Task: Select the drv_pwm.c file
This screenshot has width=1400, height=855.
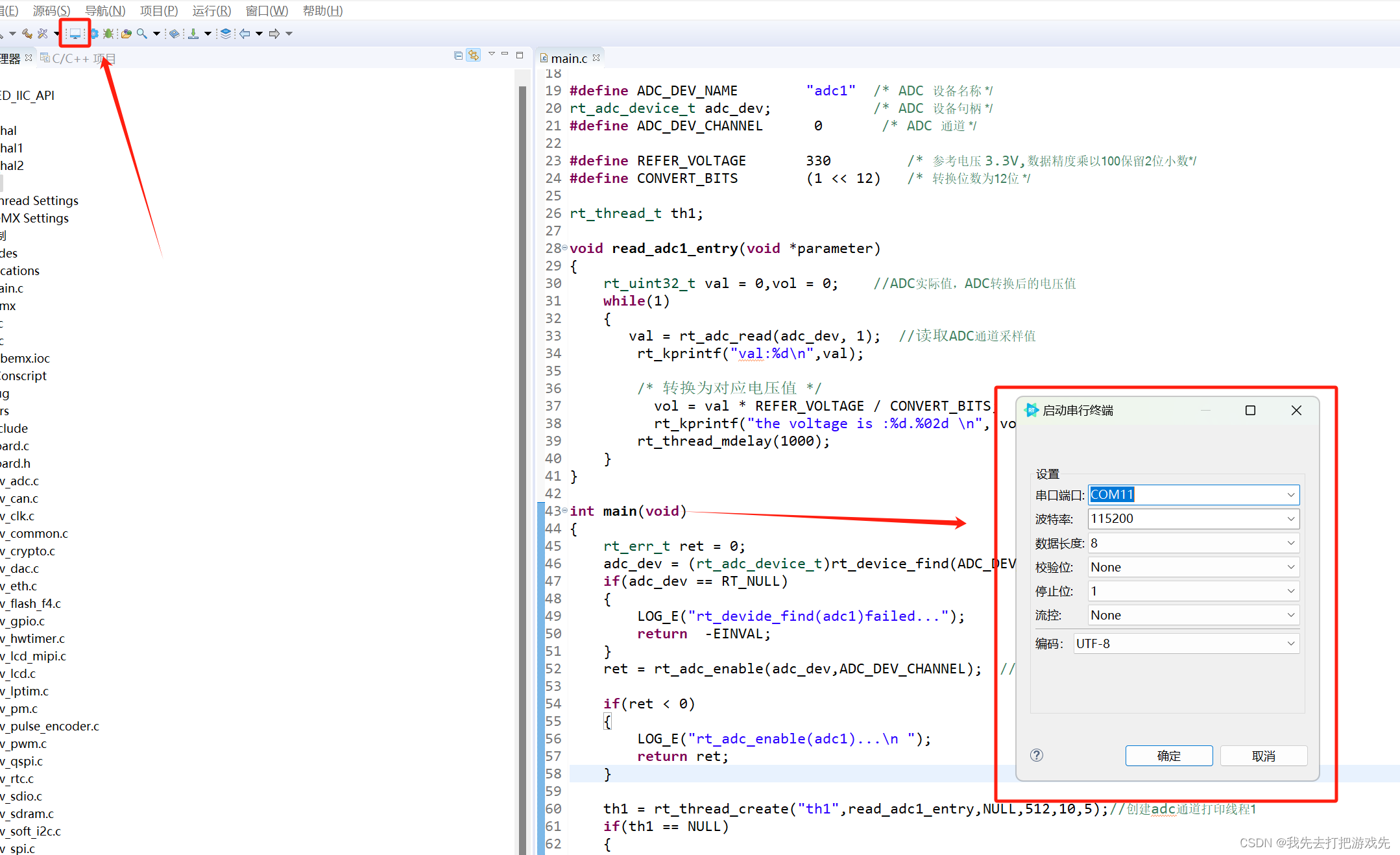Action: (23, 743)
